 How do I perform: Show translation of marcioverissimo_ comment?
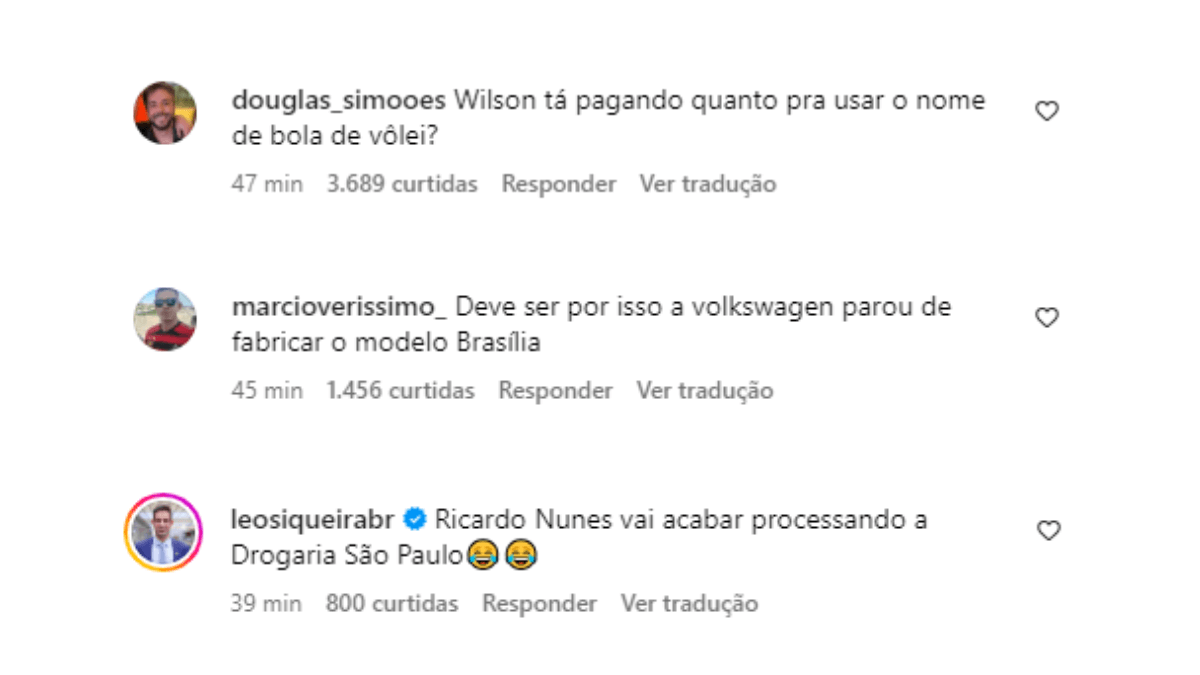[x=705, y=390]
